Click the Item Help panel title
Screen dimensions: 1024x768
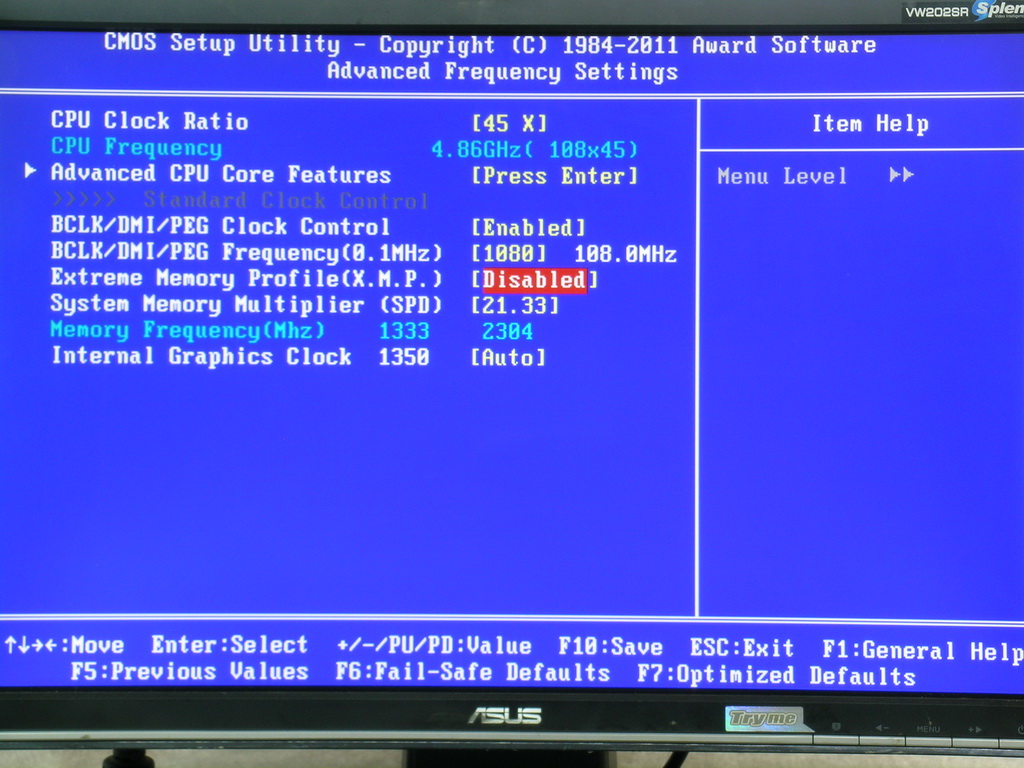[x=871, y=123]
